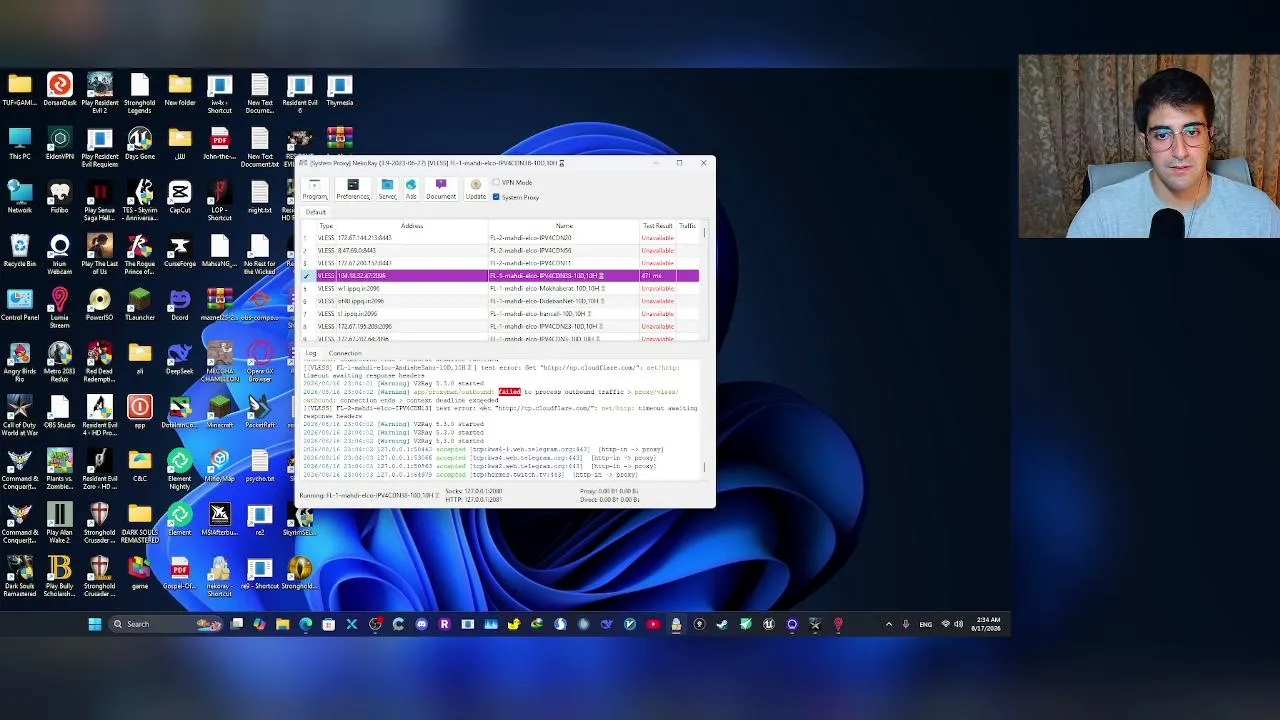Open the PowerISO desktop icon
The height and width of the screenshot is (720, 1280).
point(99,305)
